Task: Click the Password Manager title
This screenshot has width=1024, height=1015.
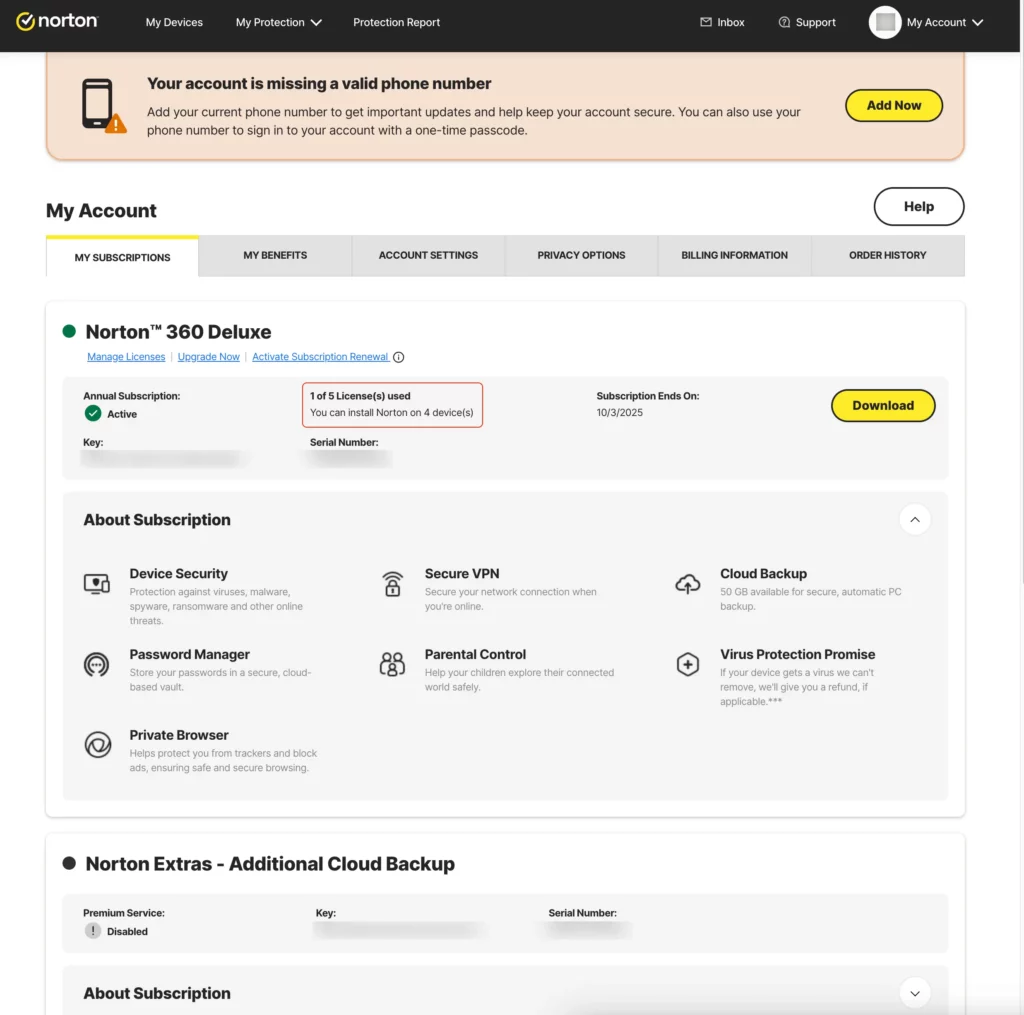Action: click(x=189, y=654)
